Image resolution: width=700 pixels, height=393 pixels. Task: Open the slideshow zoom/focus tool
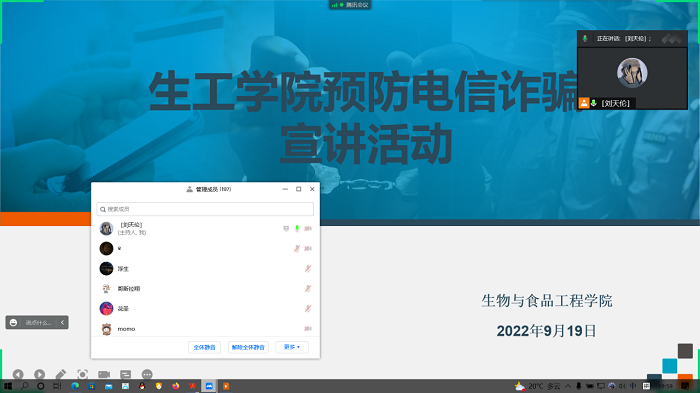(83, 374)
